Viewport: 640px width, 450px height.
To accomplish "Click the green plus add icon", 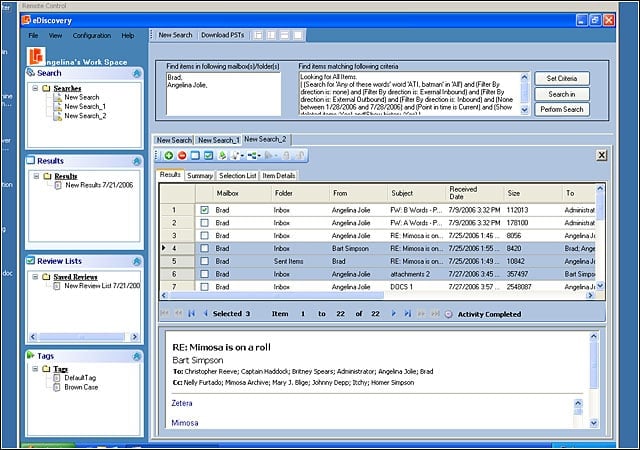I will pyautogui.click(x=169, y=156).
